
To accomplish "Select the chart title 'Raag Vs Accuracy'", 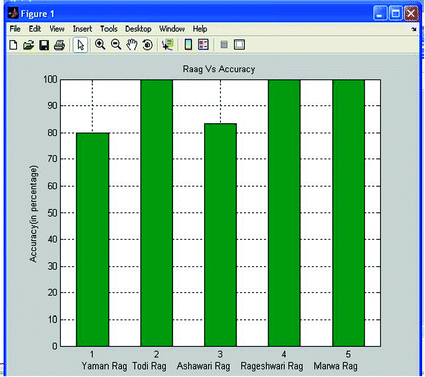I will click(x=219, y=69).
